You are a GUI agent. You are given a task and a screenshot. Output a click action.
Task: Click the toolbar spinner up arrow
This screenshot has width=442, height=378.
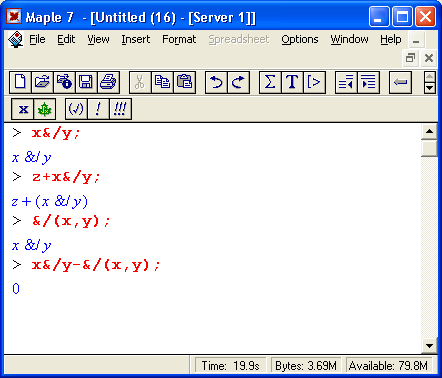coord(430,77)
